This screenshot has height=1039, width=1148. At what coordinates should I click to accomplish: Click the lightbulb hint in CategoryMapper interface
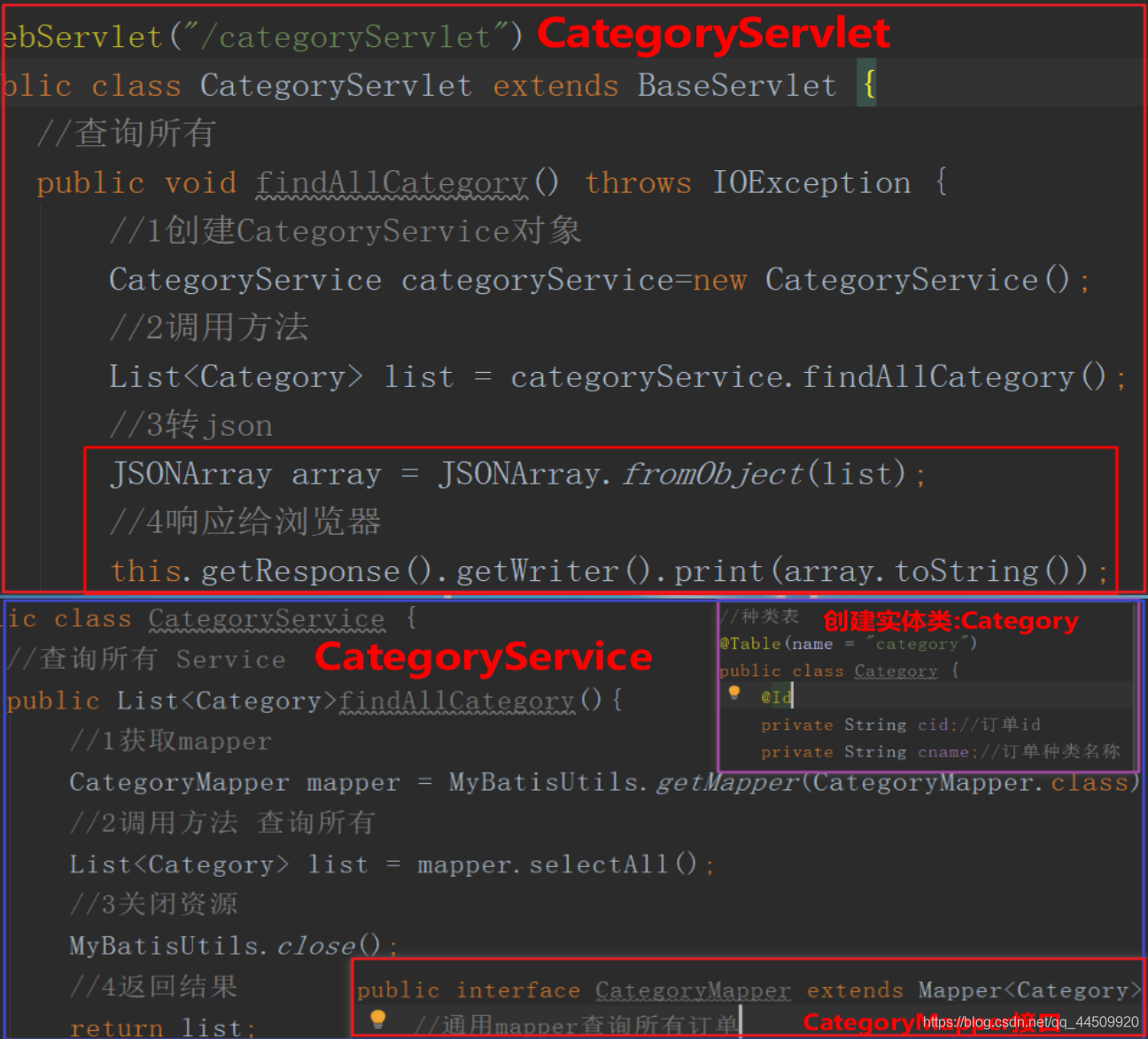point(377,1020)
